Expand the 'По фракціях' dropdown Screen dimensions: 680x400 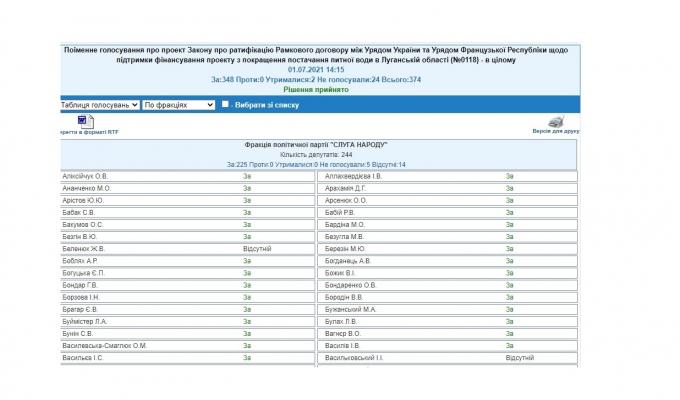point(178,104)
